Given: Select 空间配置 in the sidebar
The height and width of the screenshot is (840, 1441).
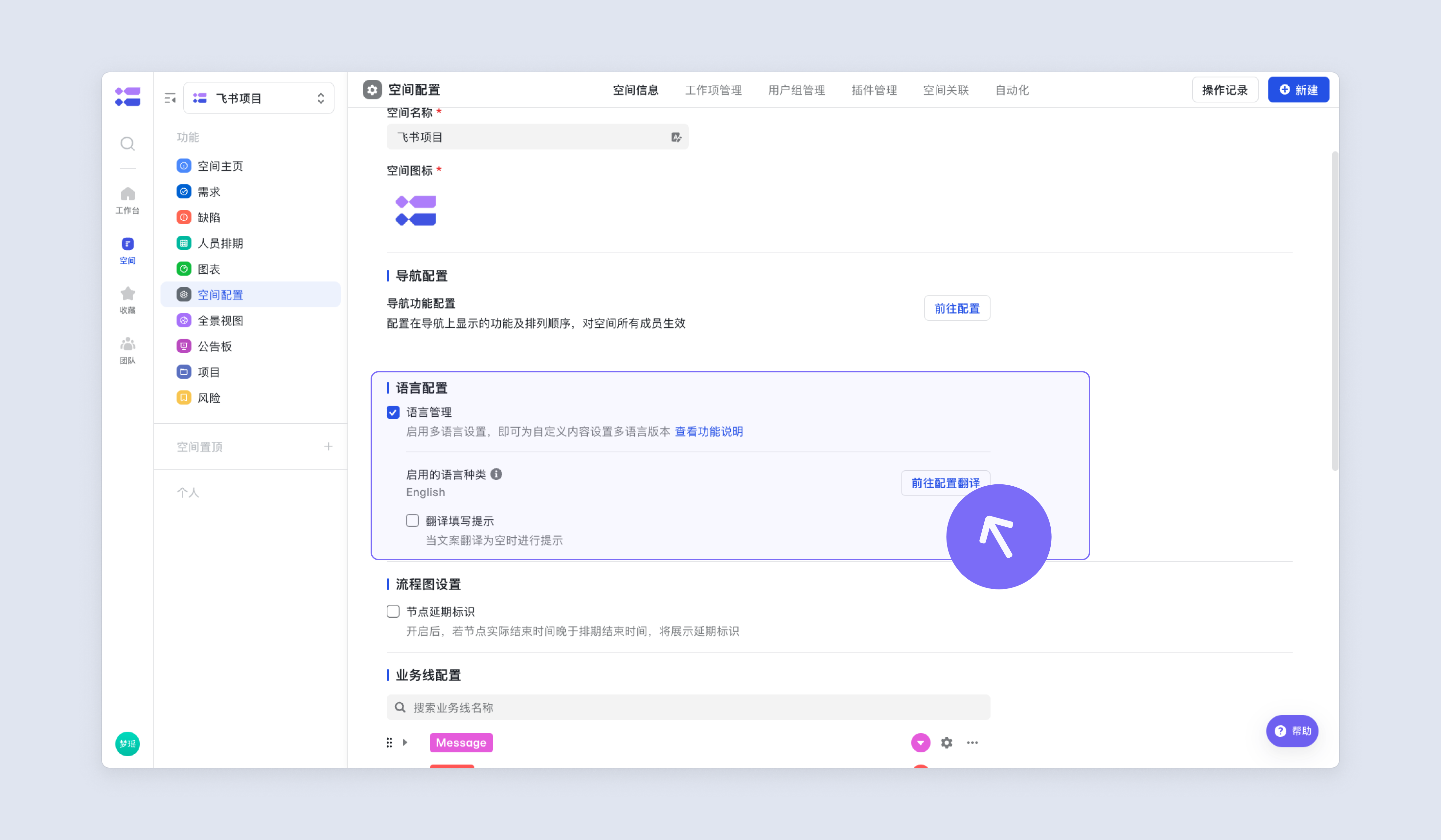Looking at the screenshot, I should (250, 294).
